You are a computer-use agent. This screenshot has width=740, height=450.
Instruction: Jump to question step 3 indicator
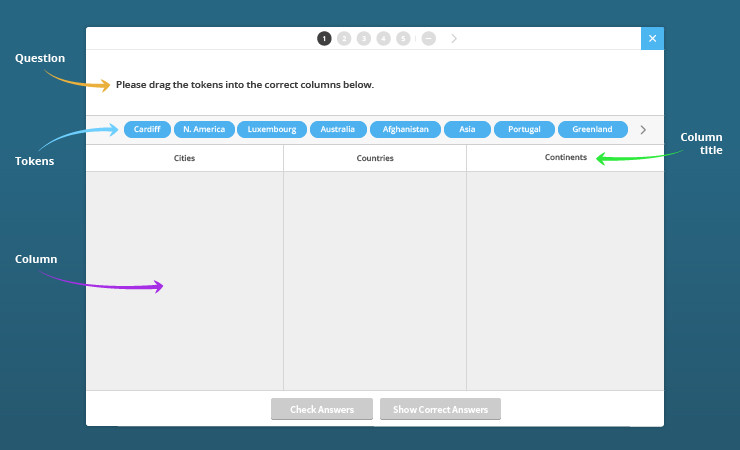tap(364, 39)
